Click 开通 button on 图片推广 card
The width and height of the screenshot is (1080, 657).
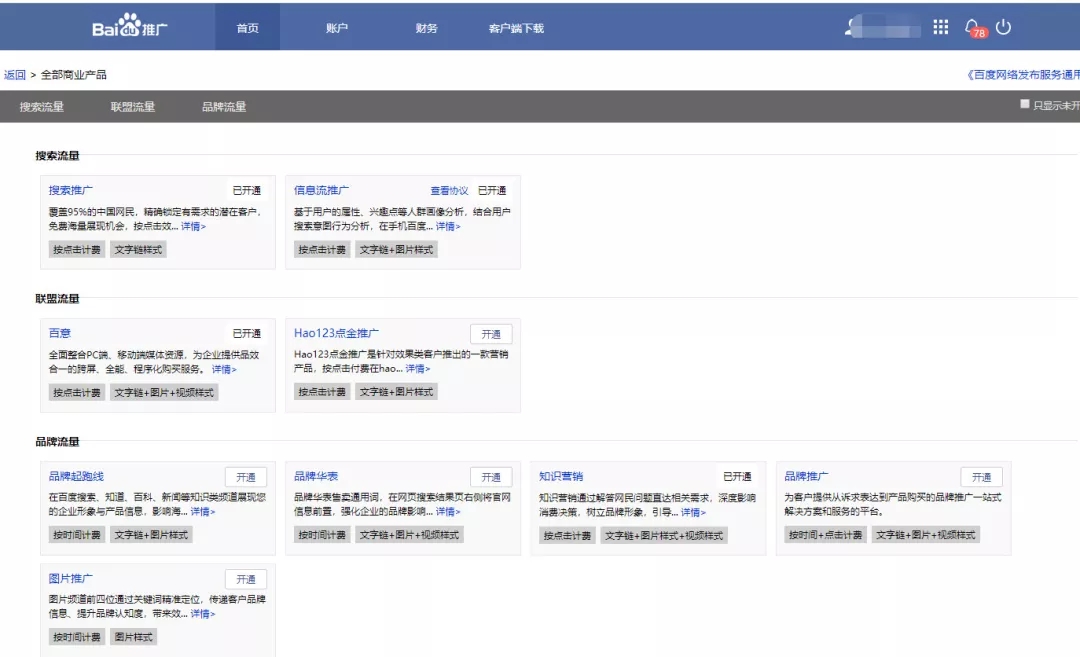pyautogui.click(x=246, y=579)
